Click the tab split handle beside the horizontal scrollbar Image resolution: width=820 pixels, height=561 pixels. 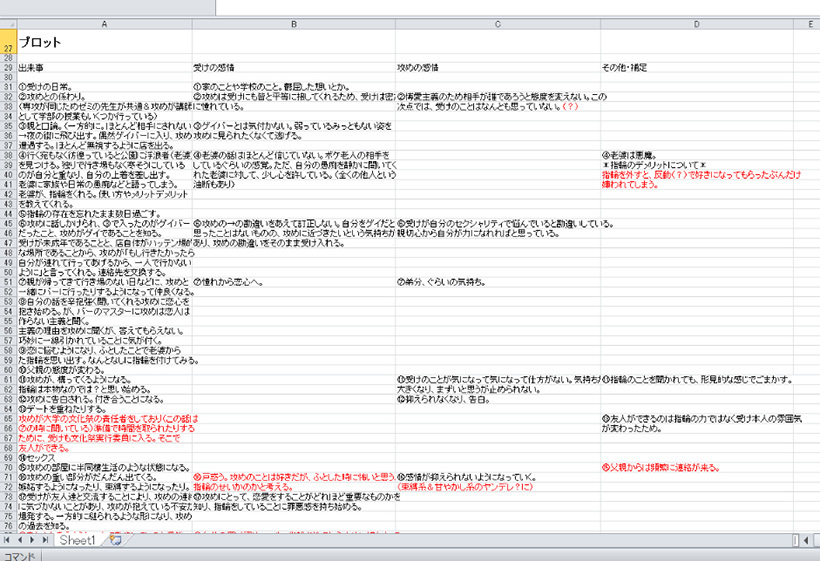click(795, 540)
